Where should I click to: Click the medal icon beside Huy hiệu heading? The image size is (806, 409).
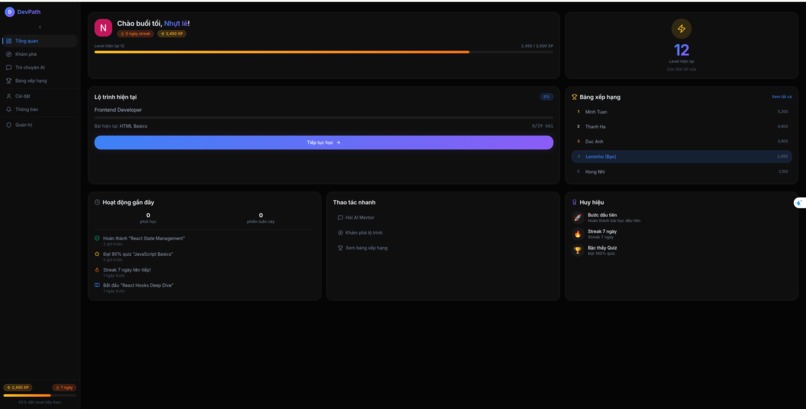coord(574,202)
